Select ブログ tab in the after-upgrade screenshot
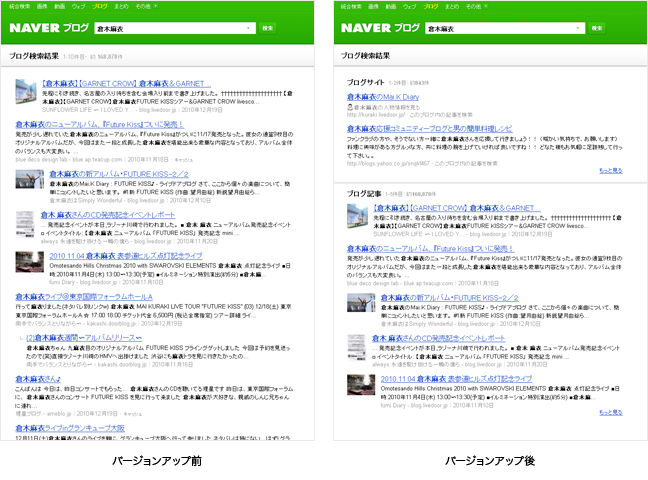The width and height of the screenshot is (648, 480). point(431,6)
